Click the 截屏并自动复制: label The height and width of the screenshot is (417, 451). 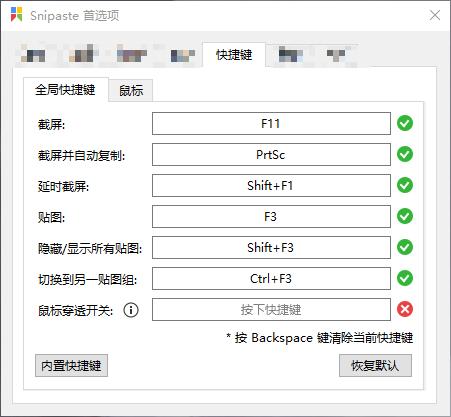tap(81, 156)
